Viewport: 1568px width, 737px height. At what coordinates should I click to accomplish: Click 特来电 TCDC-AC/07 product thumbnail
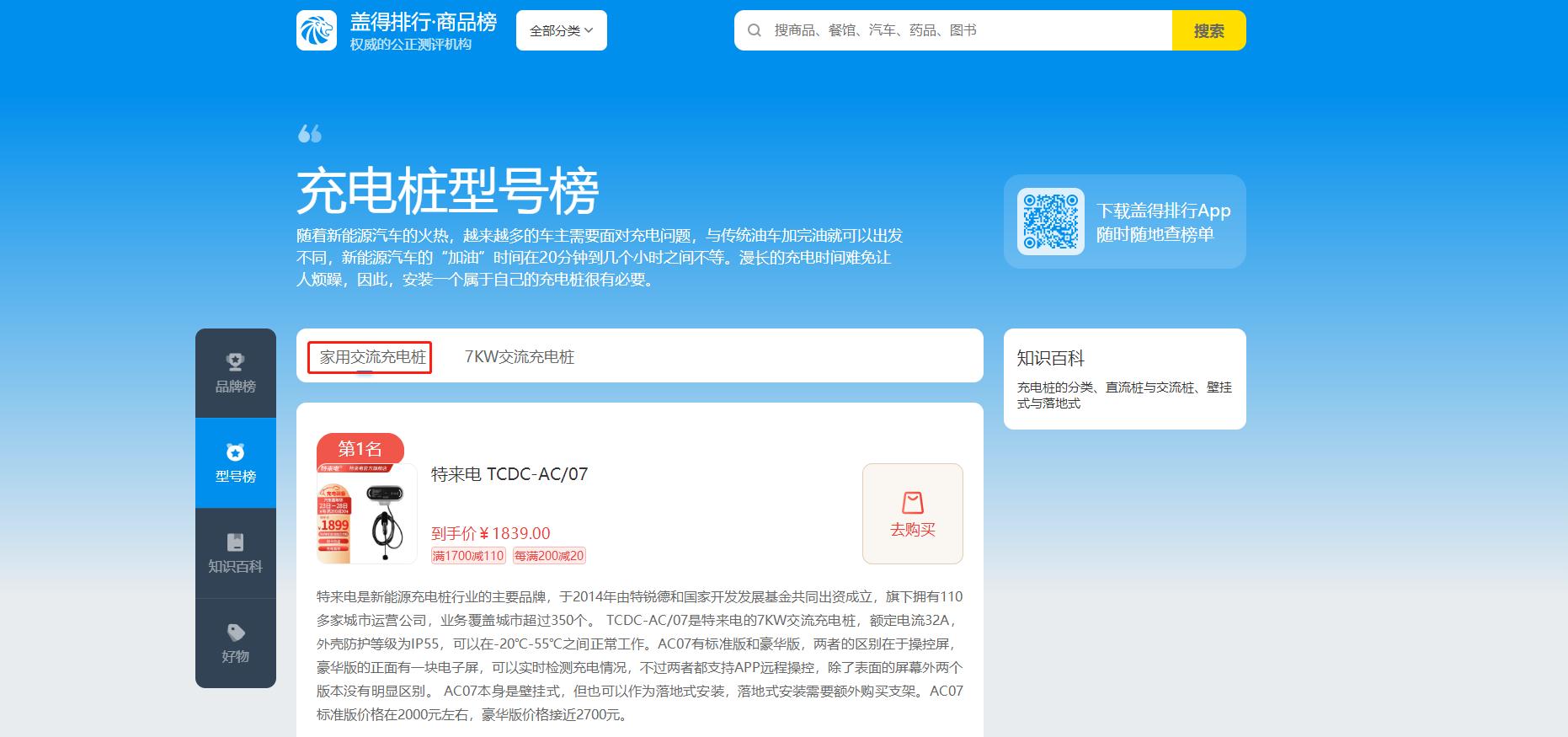(367, 514)
